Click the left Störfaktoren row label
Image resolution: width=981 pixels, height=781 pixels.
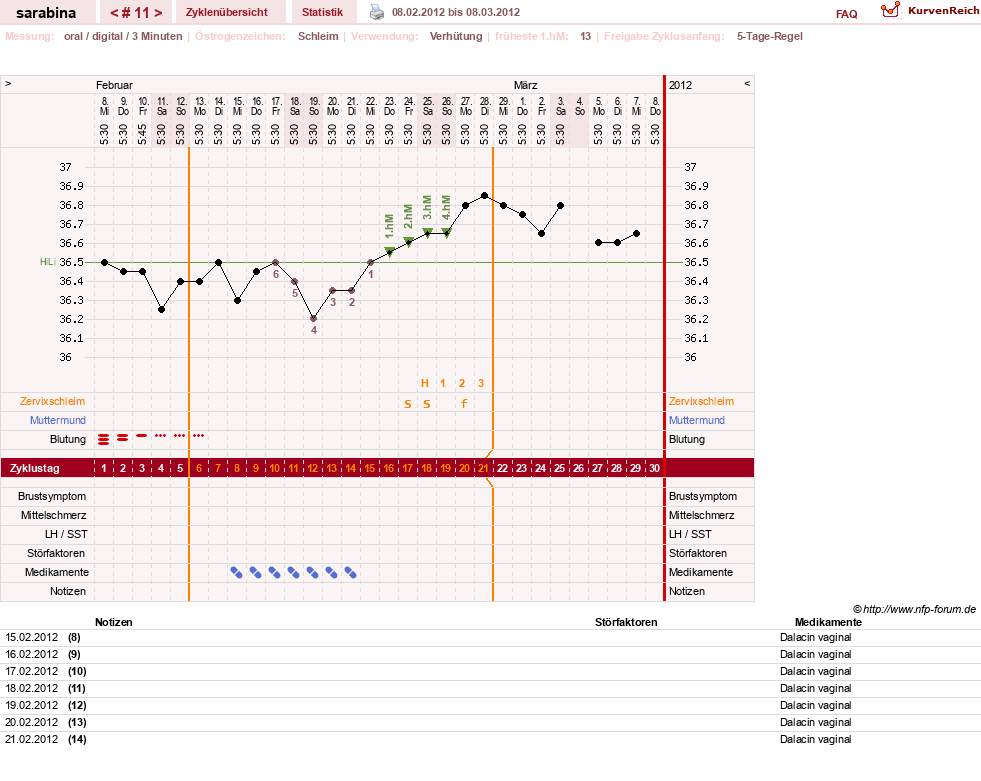(x=56, y=553)
